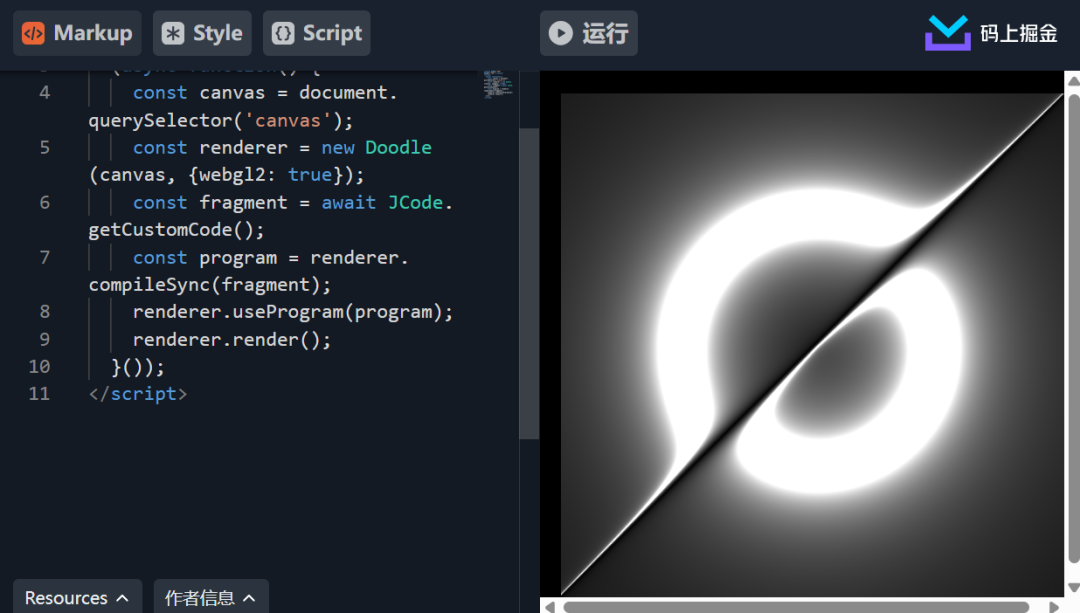Click the preview horizontal scrollbar
This screenshot has height=613, width=1080.
(796, 607)
